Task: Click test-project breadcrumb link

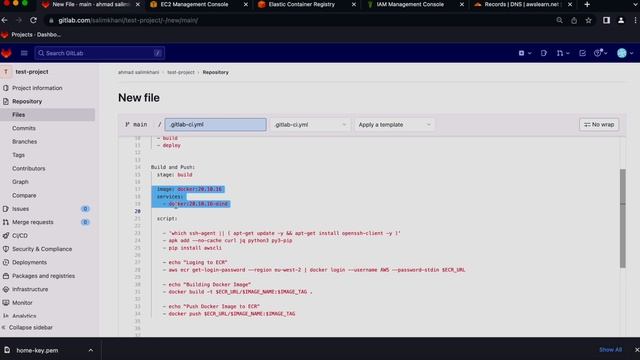Action: (181, 72)
